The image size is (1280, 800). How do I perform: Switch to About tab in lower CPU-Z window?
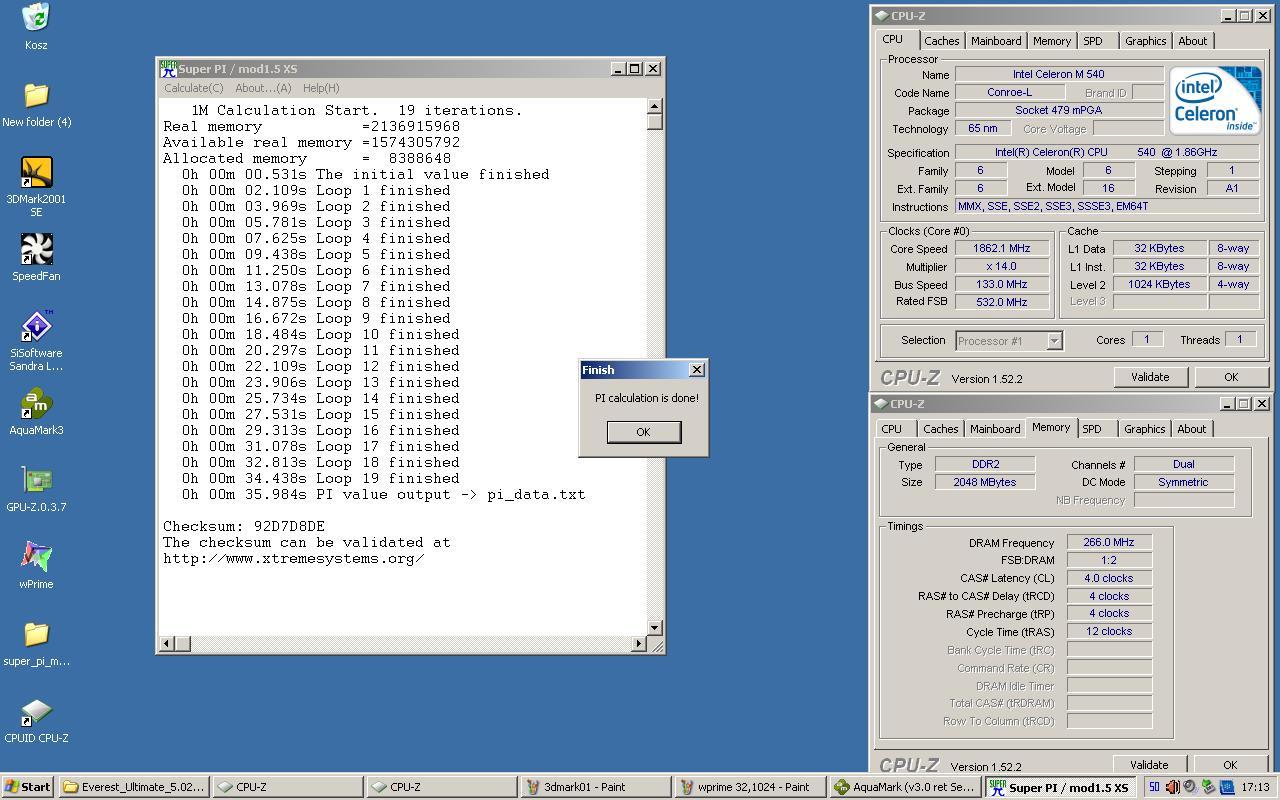pos(1191,429)
